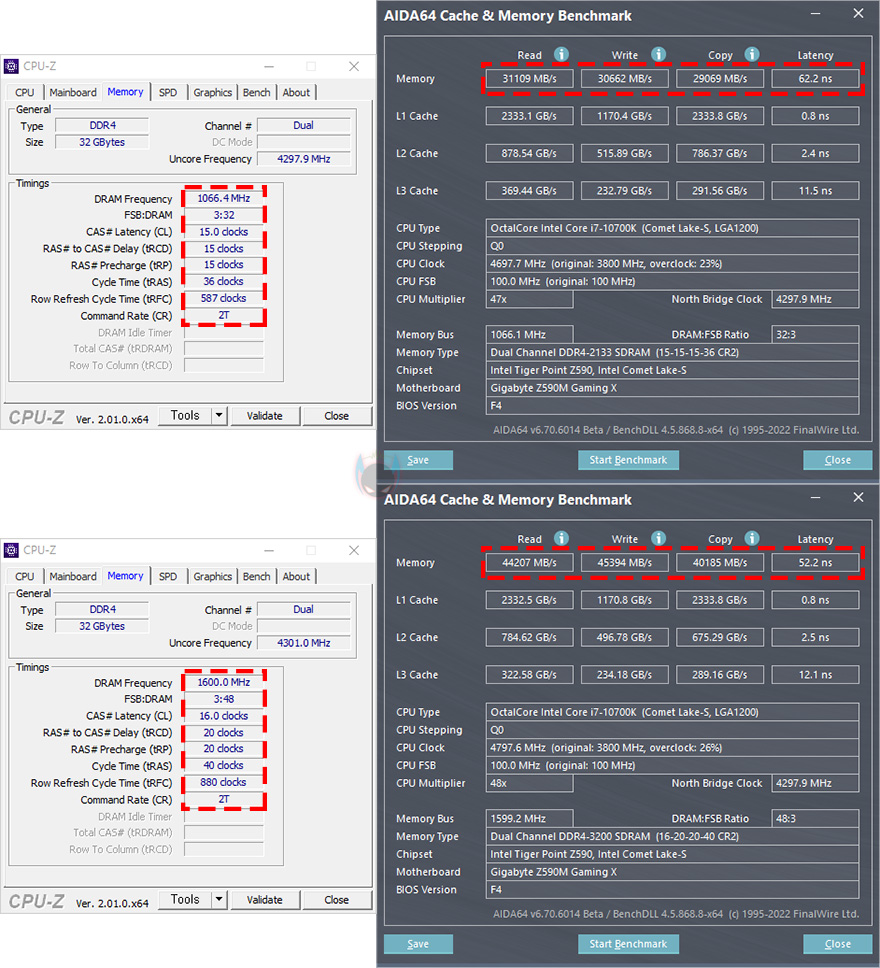Click memory copy value 29069 MB/s

click(x=719, y=78)
